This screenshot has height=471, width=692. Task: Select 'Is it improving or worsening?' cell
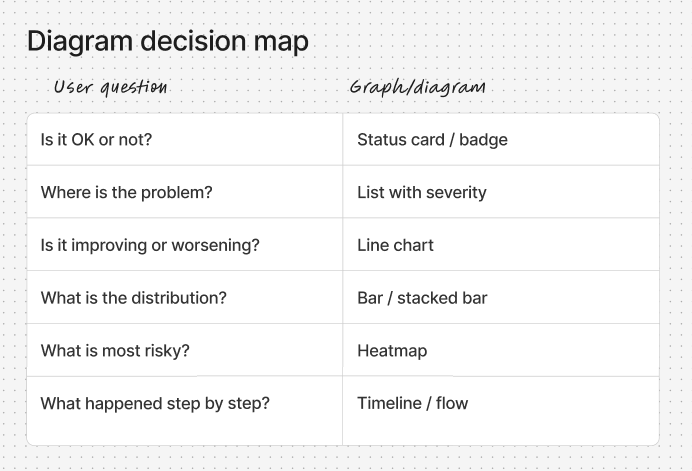(150, 245)
